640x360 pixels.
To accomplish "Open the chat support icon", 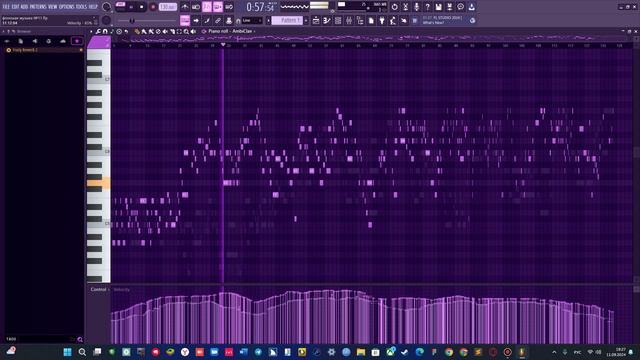I will click(x=460, y=7).
